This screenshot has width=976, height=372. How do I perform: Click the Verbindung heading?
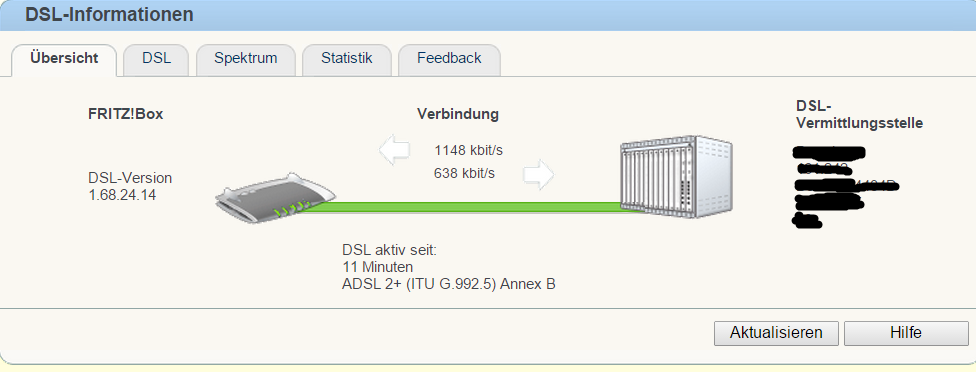(x=458, y=114)
